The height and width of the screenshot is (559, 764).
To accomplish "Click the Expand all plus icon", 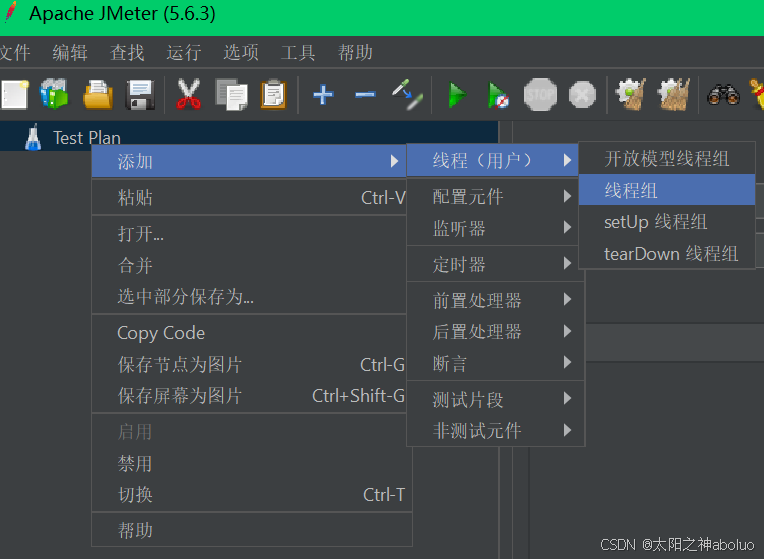I will (x=323, y=95).
